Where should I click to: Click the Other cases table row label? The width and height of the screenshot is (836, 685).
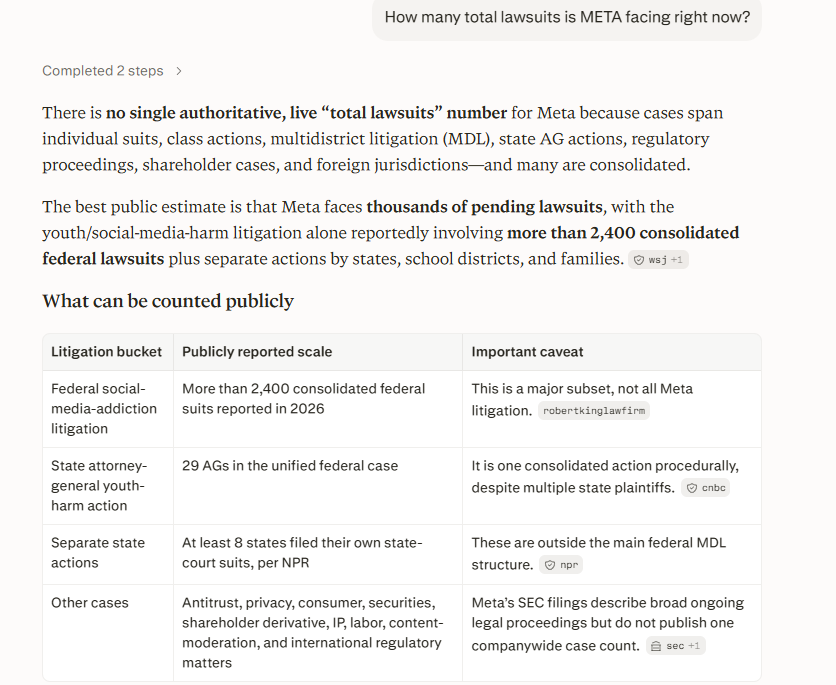tap(90, 603)
